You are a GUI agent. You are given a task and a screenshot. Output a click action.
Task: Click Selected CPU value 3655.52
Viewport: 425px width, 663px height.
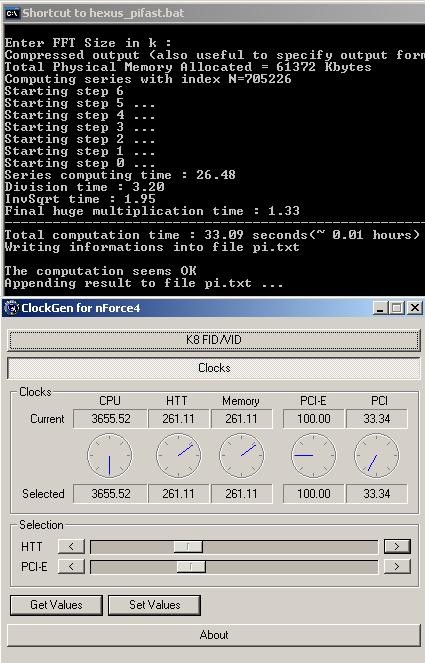pos(110,493)
